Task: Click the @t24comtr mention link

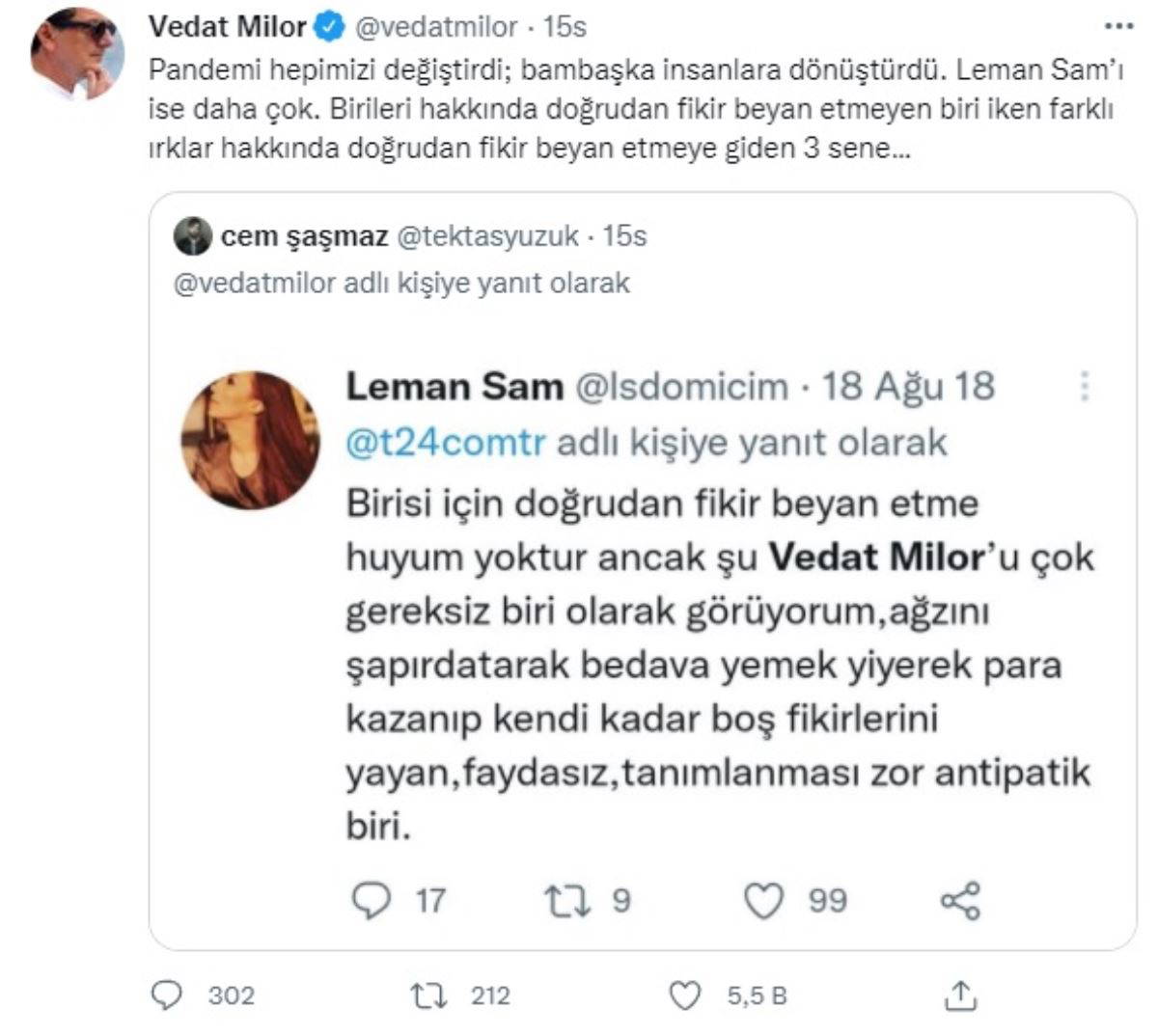Action: [x=446, y=443]
